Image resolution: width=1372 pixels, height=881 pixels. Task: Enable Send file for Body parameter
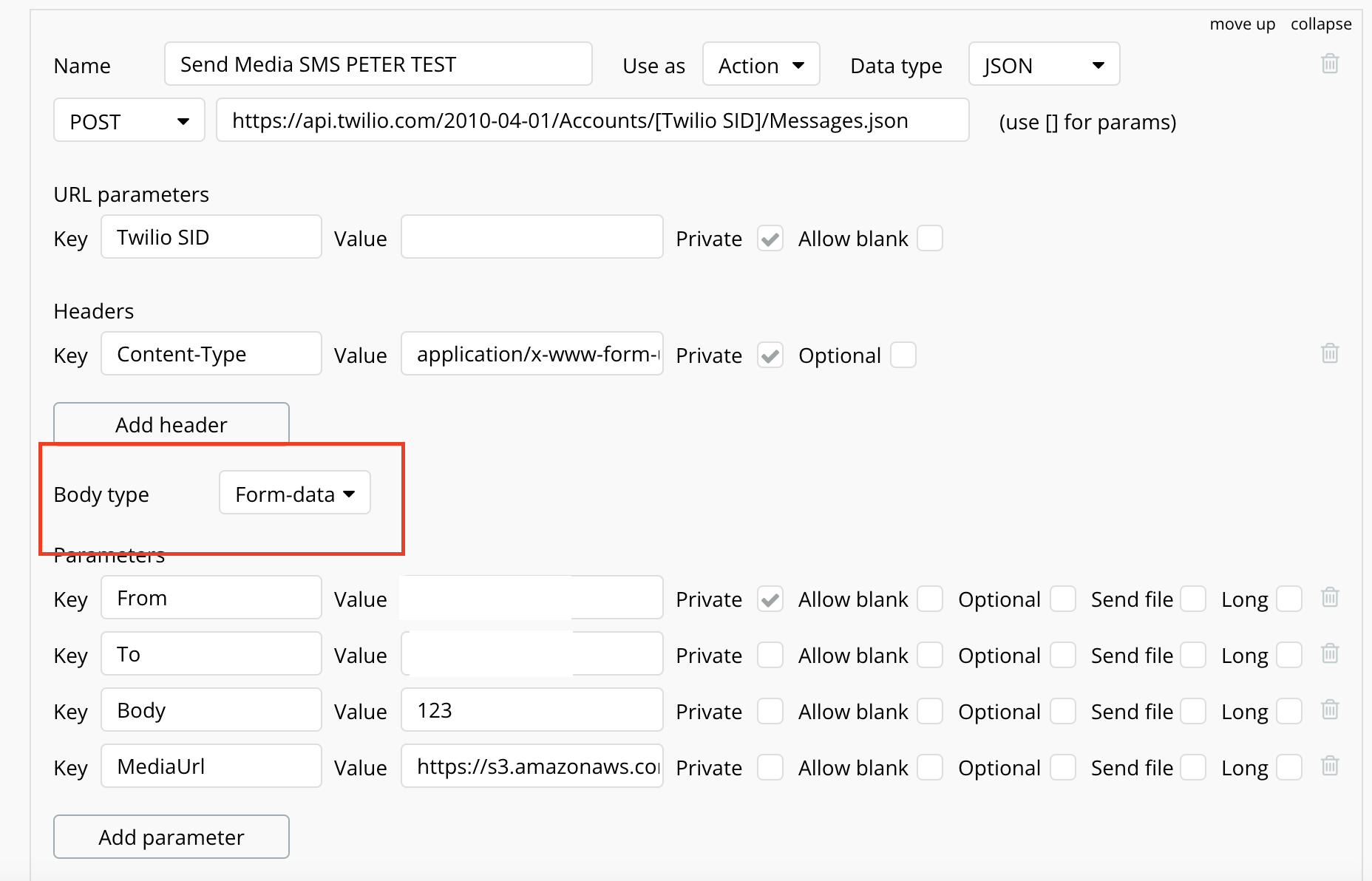tap(1193, 712)
